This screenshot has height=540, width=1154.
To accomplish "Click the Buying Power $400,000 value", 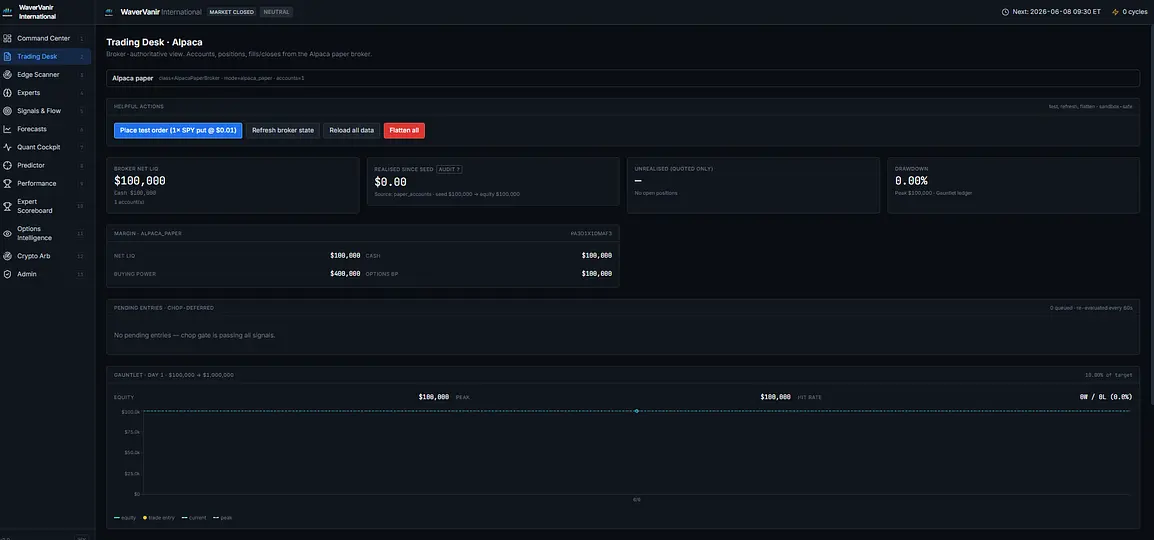I will point(345,274).
